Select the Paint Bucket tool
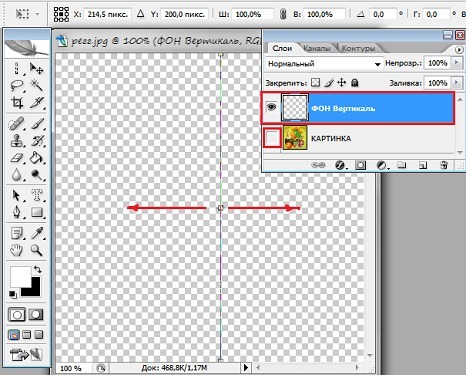Viewport: 466px width, 375px height. click(36, 158)
